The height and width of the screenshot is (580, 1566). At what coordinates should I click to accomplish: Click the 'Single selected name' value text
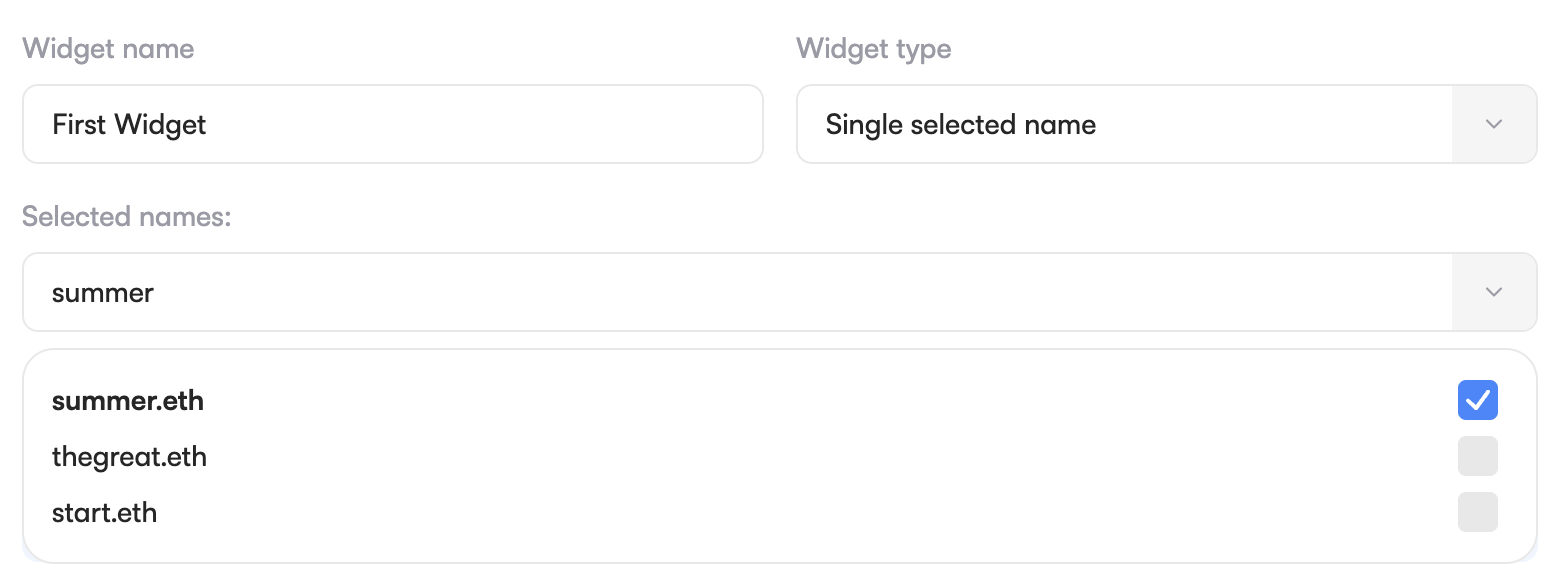[x=960, y=125]
